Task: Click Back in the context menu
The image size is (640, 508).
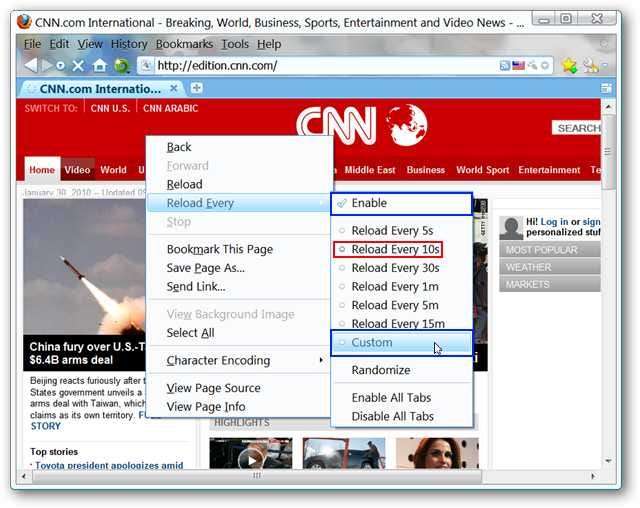Action: 238,147
